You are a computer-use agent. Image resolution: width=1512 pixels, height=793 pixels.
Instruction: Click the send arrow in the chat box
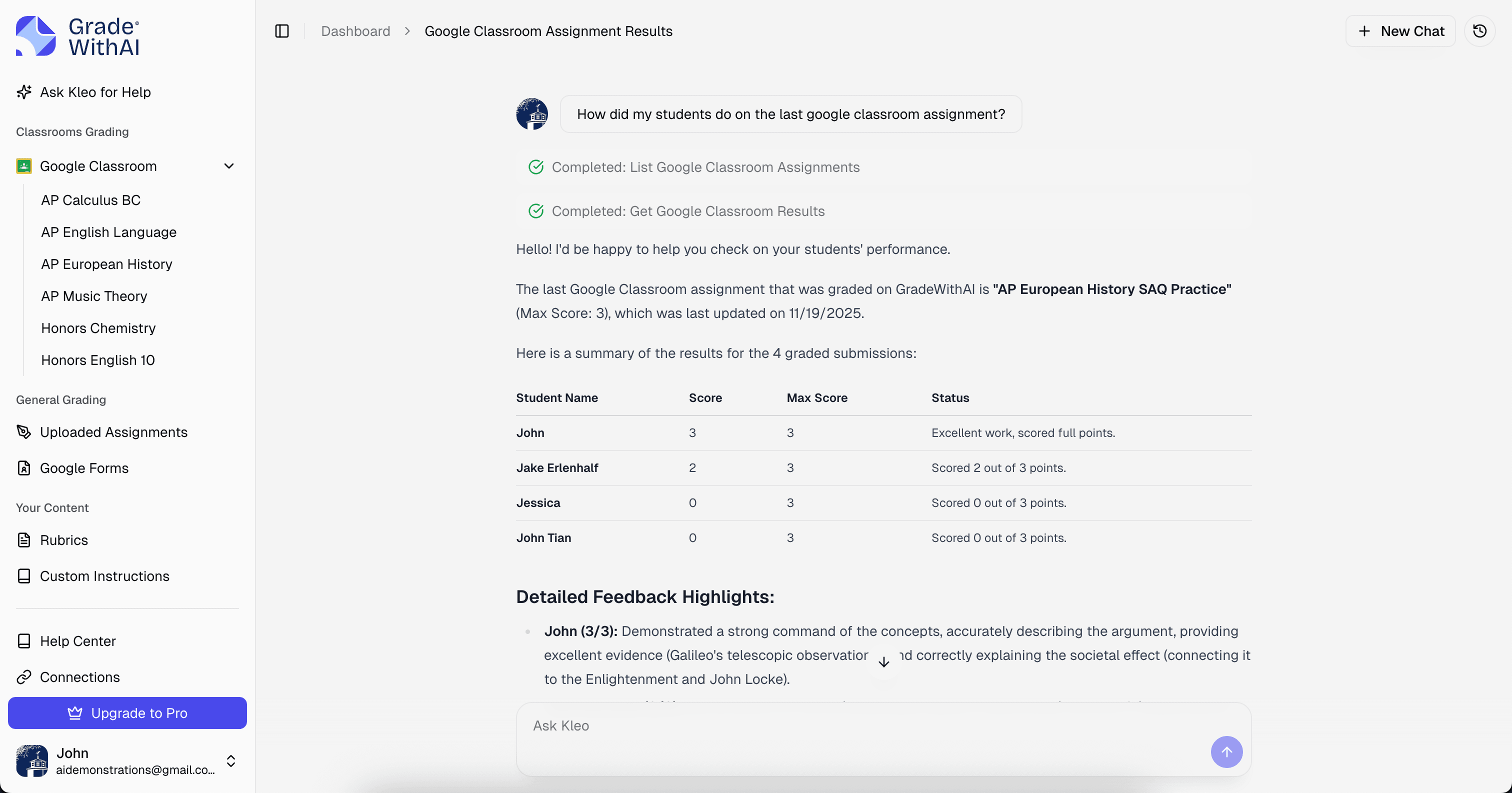(x=1226, y=752)
